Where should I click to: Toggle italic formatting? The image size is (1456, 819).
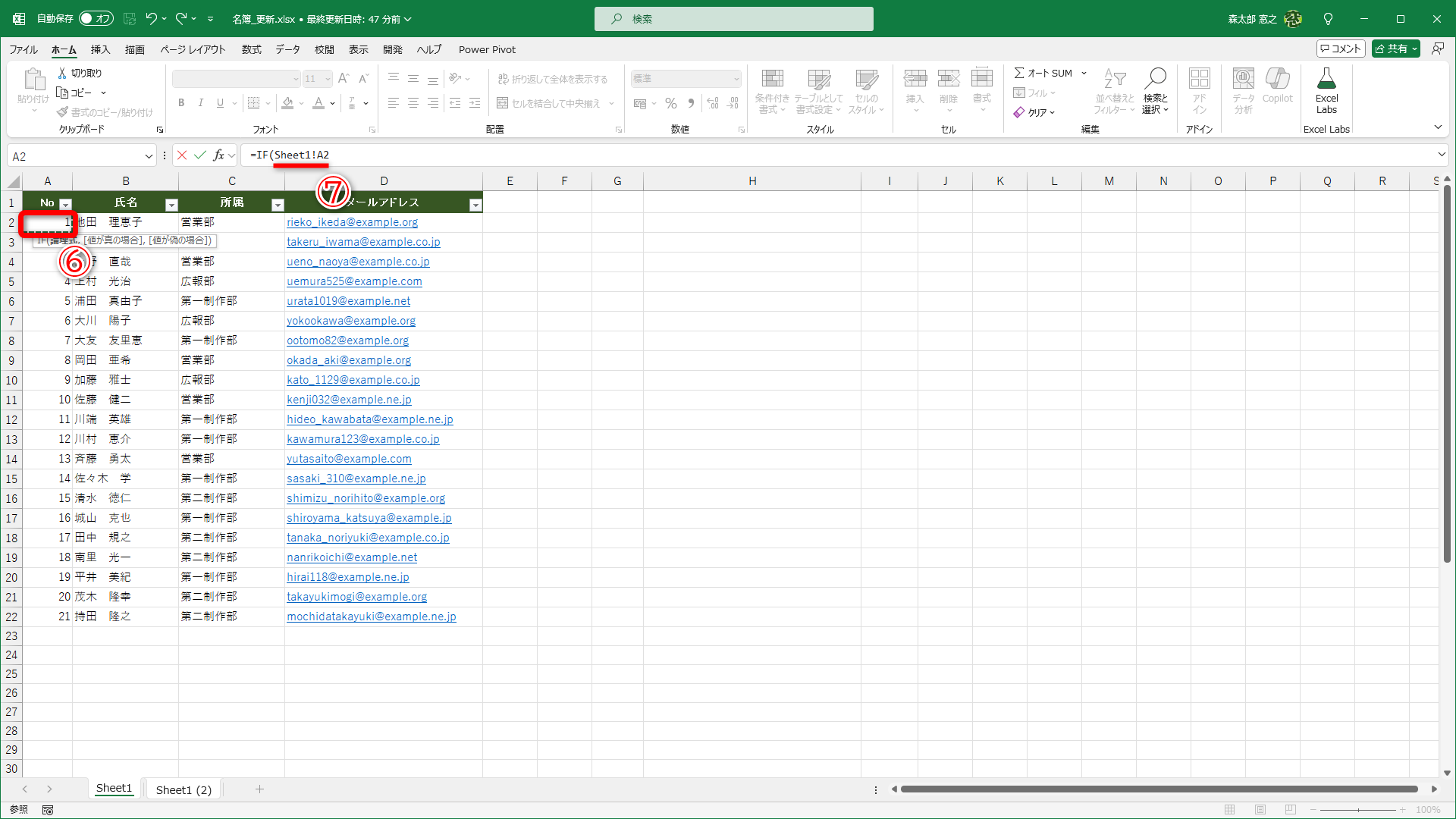click(200, 102)
